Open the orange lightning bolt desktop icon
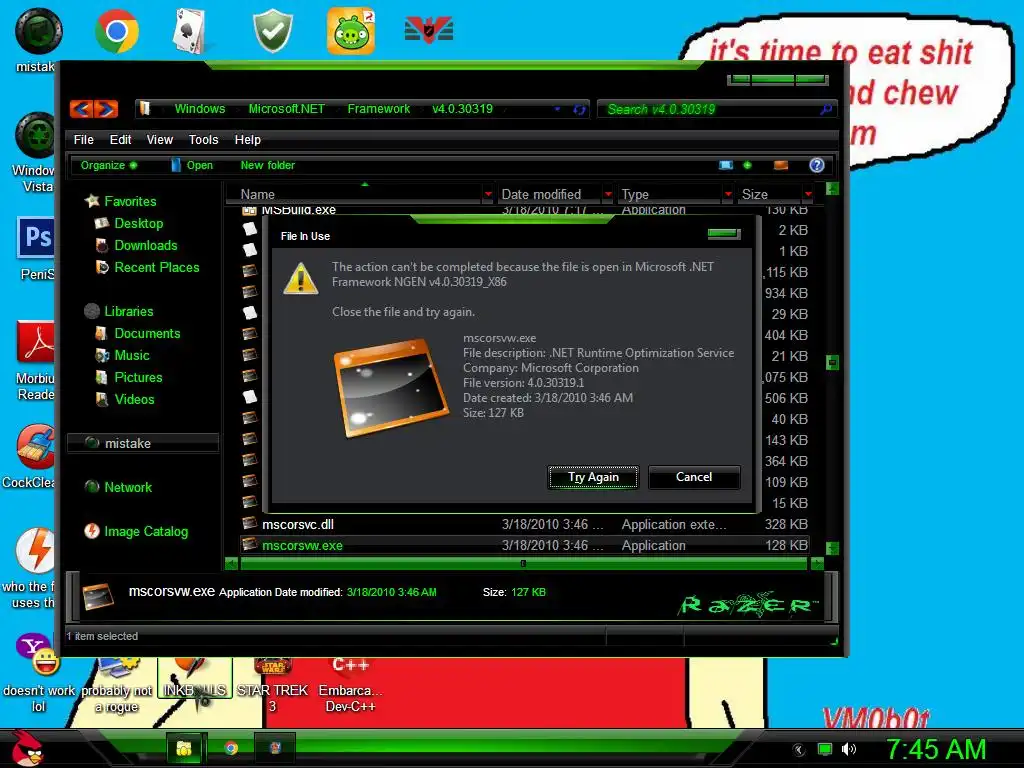This screenshot has height=768, width=1024. click(35, 551)
